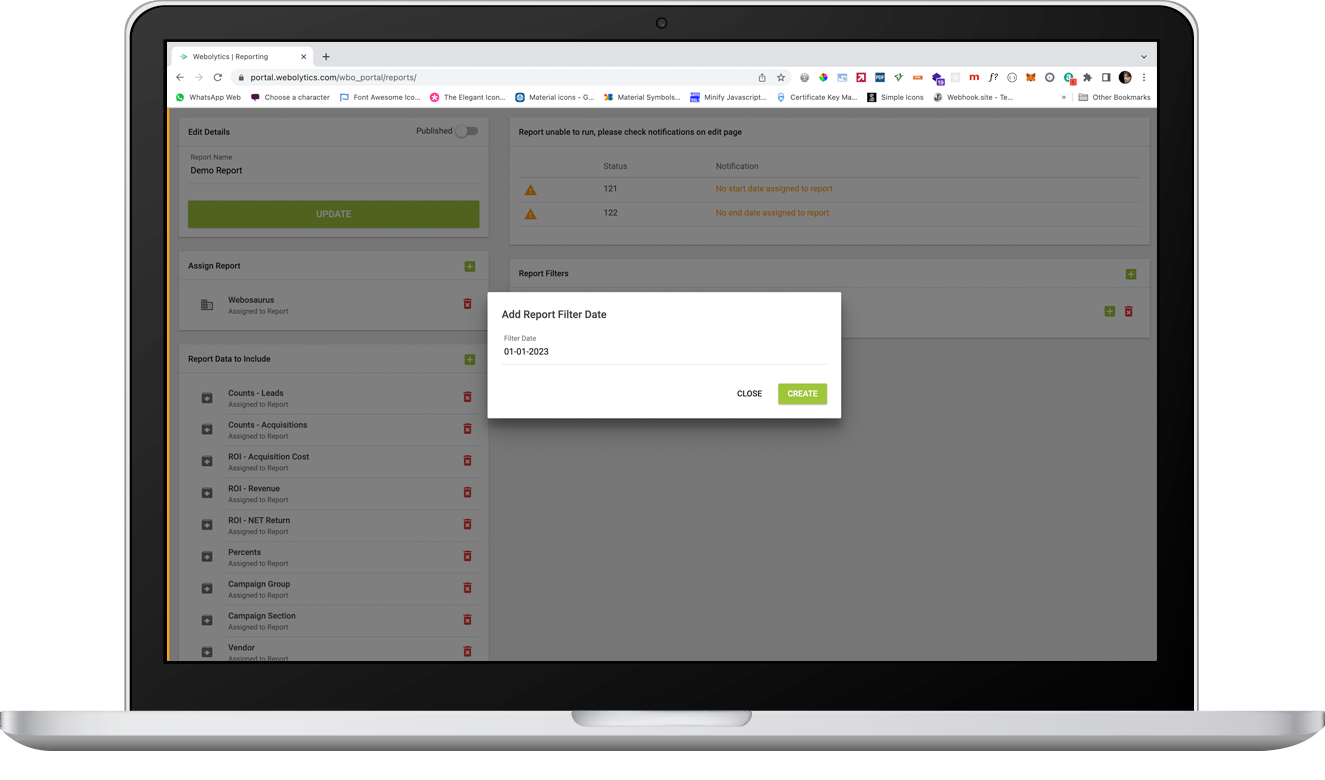This screenshot has height=780, width=1325.
Task: Add a new Report Filter plus icon
Action: (1131, 274)
